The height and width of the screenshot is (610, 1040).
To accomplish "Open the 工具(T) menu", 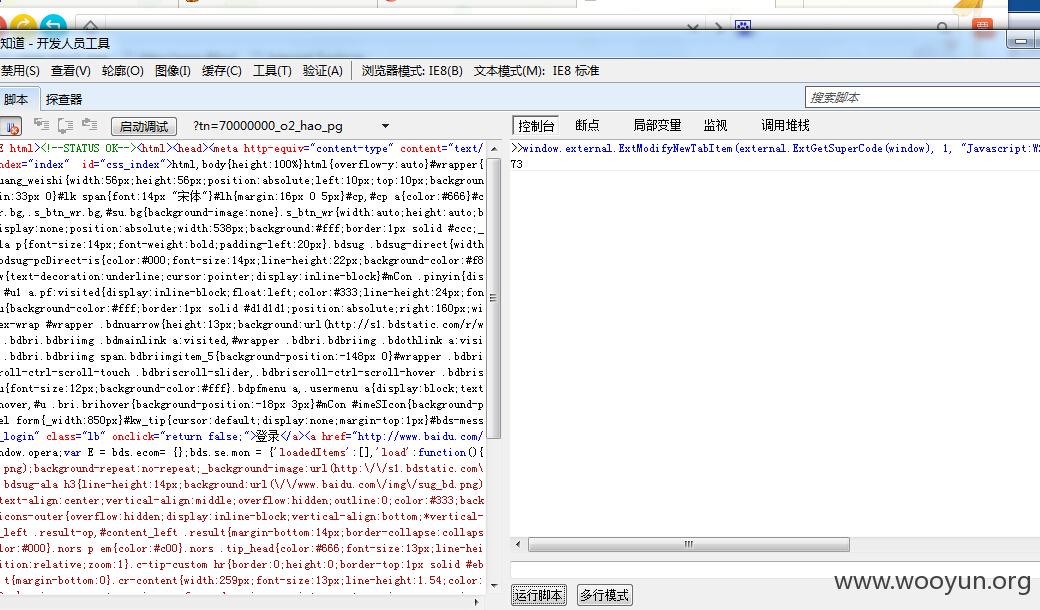I will click(272, 71).
